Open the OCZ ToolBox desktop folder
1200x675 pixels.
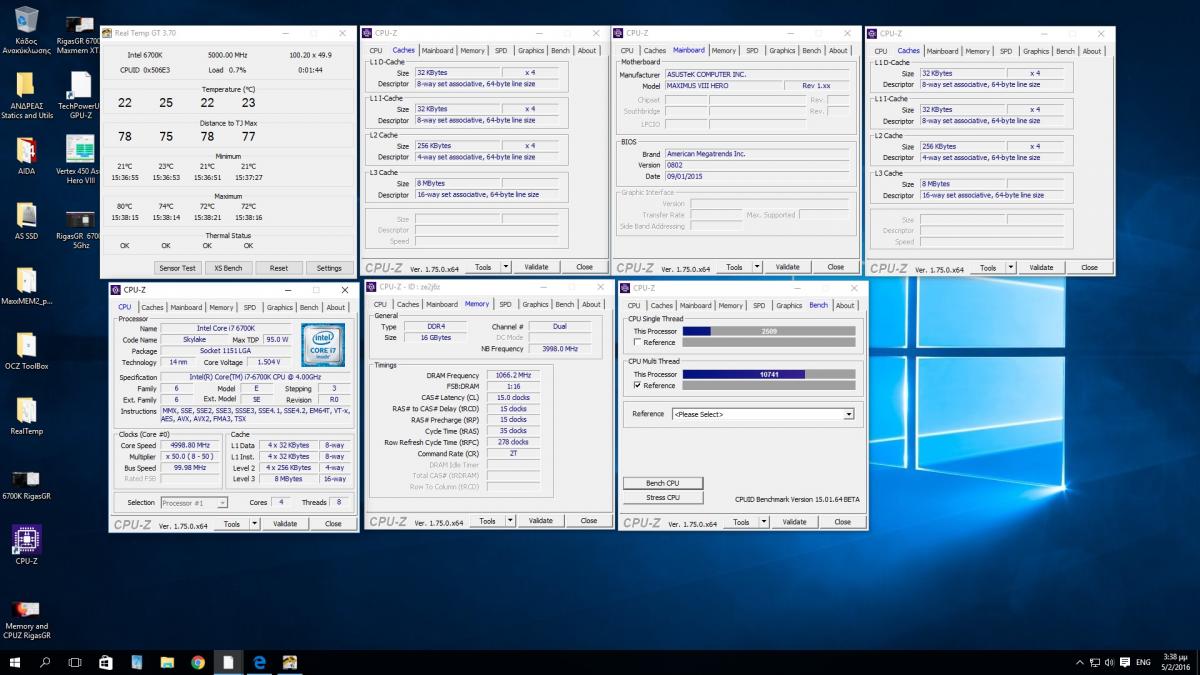coord(26,351)
